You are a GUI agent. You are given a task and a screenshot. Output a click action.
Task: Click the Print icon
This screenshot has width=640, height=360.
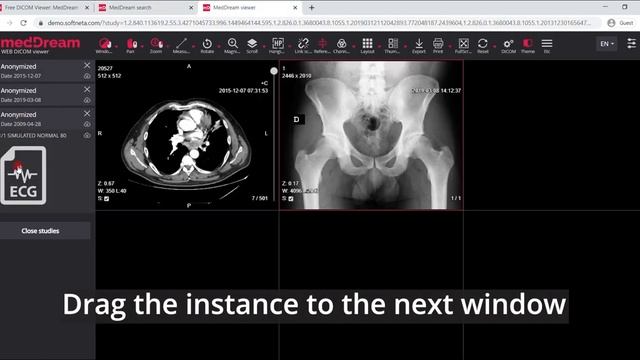pos(438,43)
